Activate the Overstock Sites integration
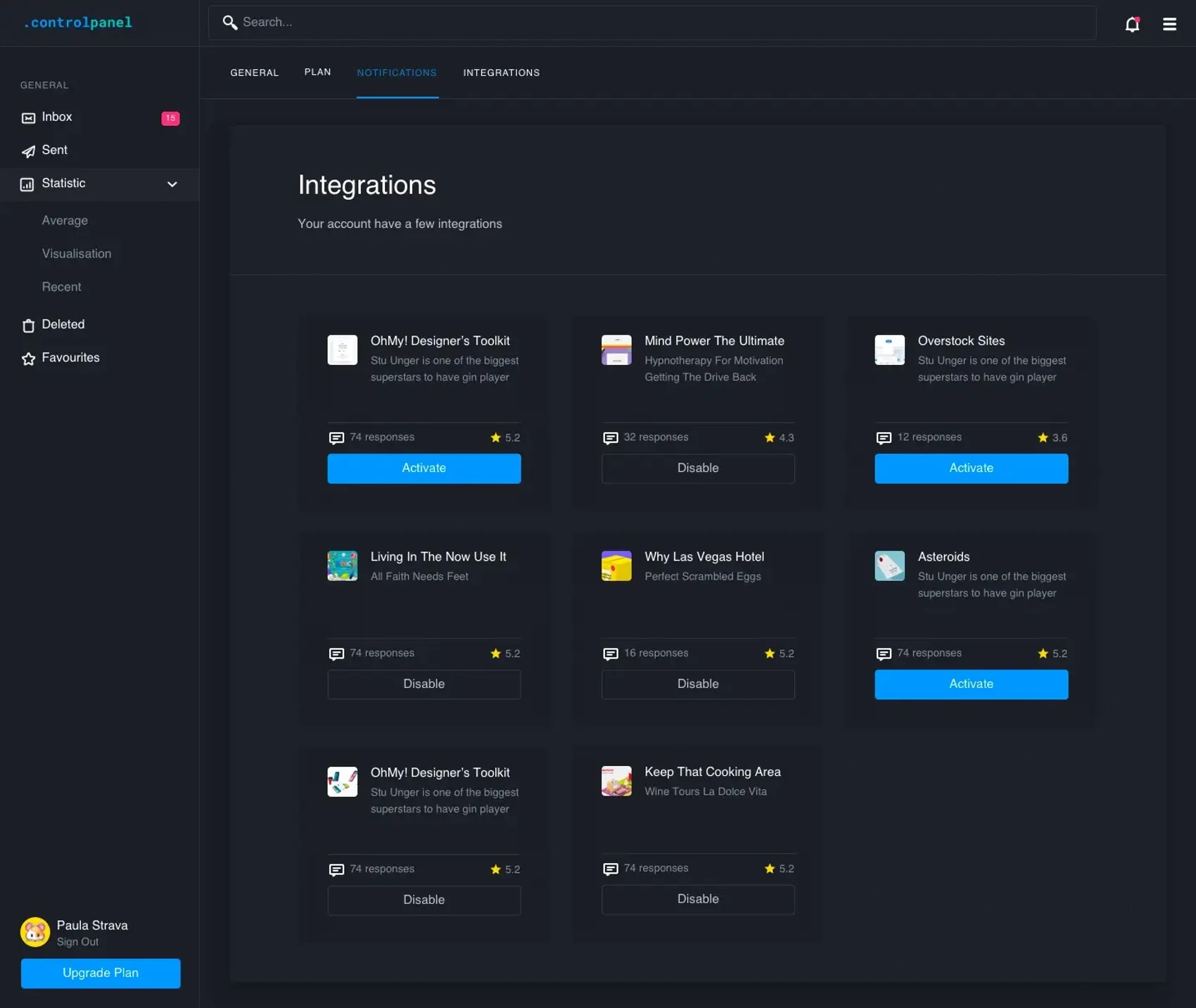The height and width of the screenshot is (1008, 1196). [x=971, y=468]
